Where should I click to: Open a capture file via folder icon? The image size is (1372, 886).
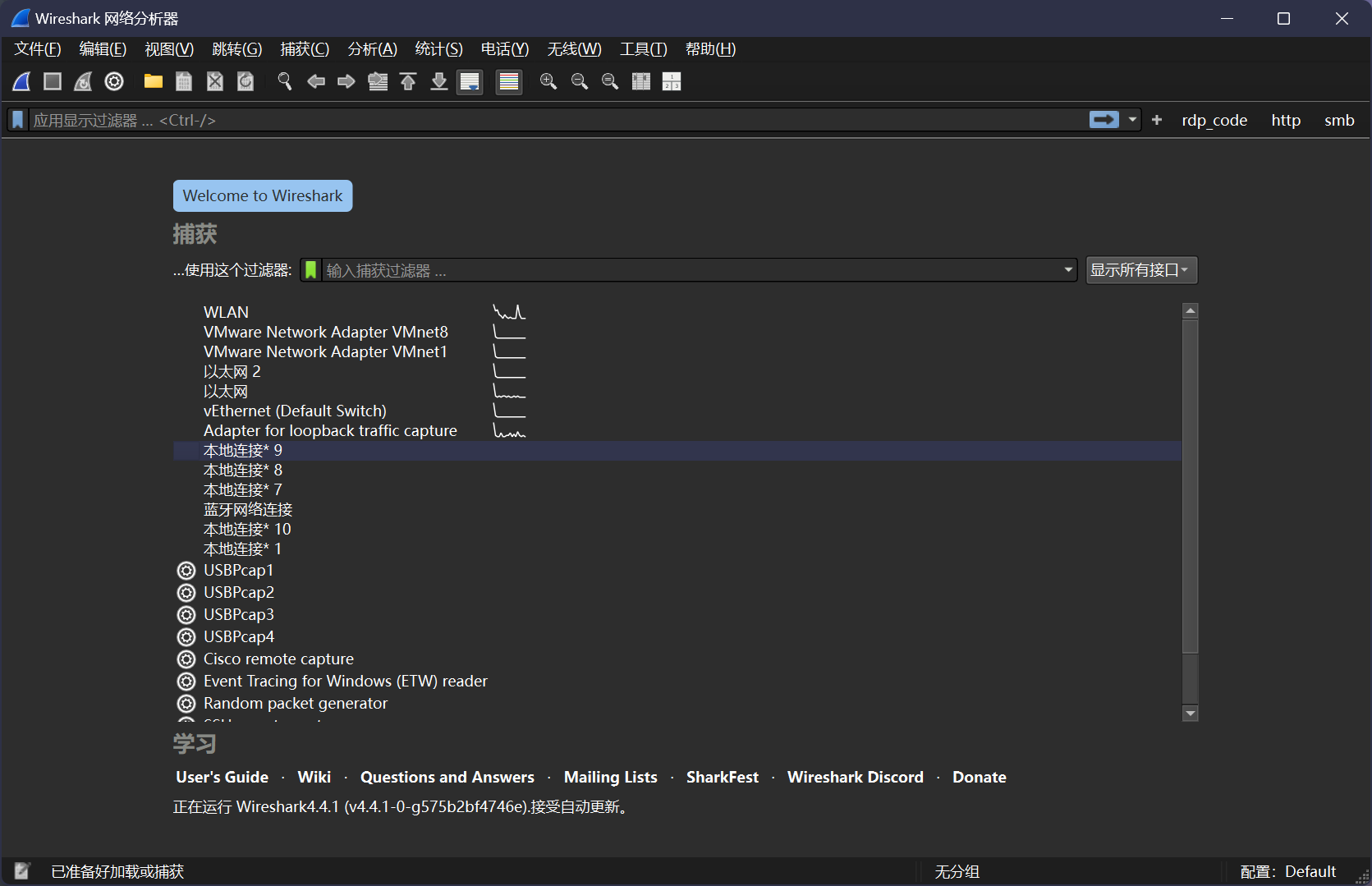(x=154, y=81)
